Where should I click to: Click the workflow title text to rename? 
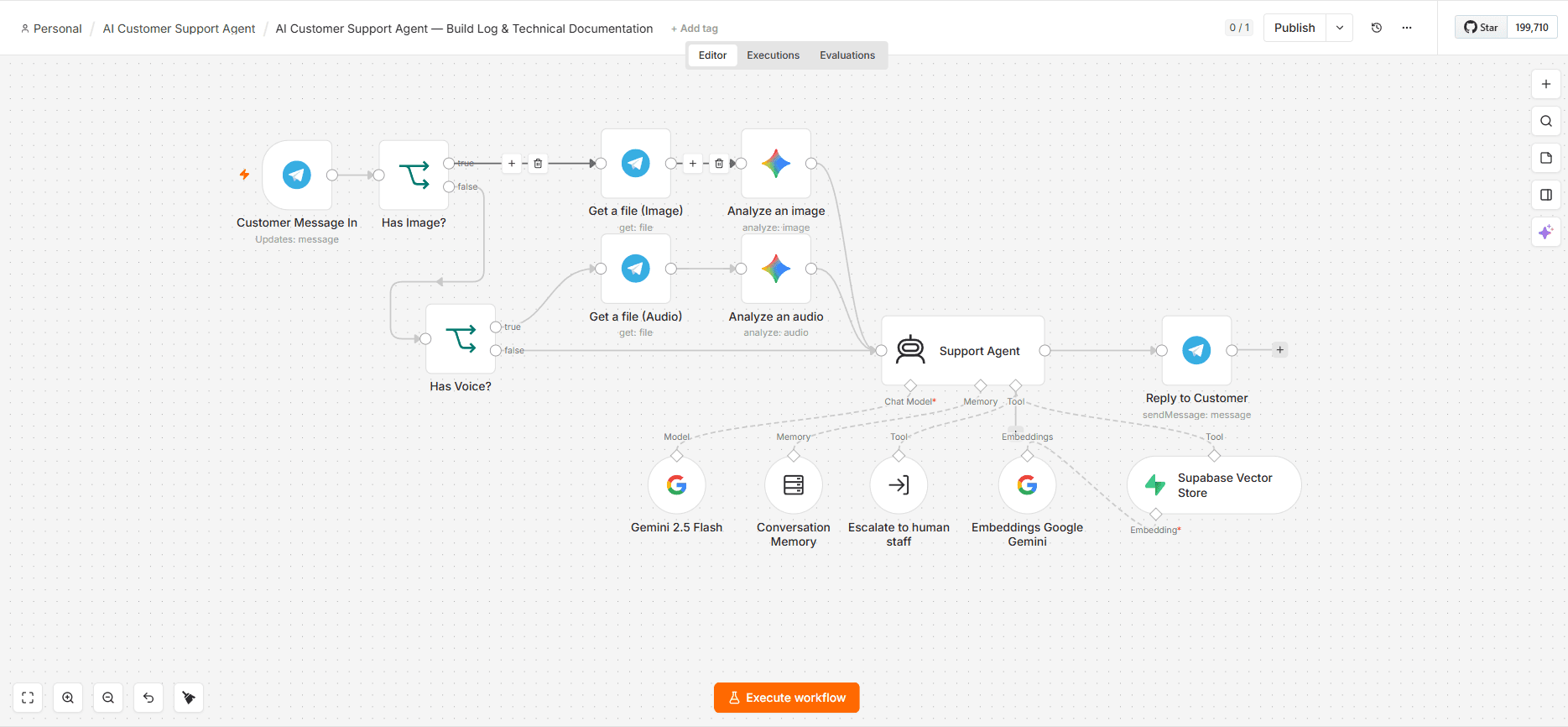[x=464, y=29]
